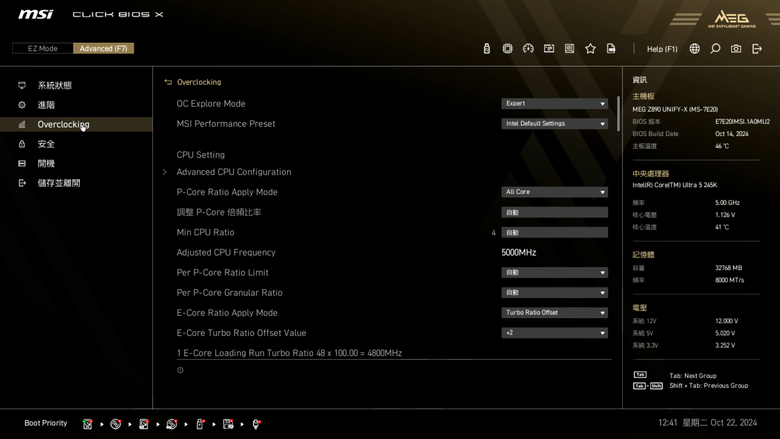
Task: Open the speedometer gauge toolbar icon
Action: tap(528, 48)
